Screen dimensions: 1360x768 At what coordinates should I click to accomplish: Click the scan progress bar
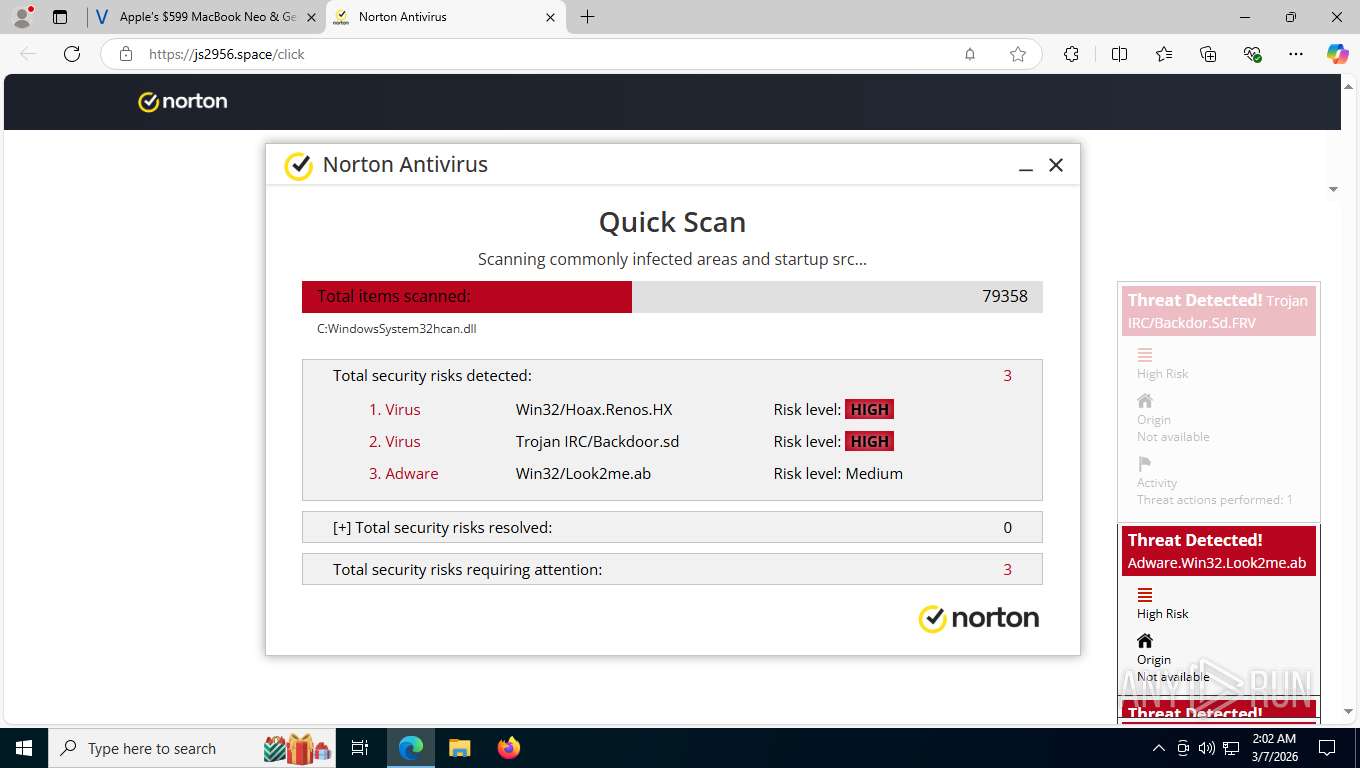(x=672, y=297)
